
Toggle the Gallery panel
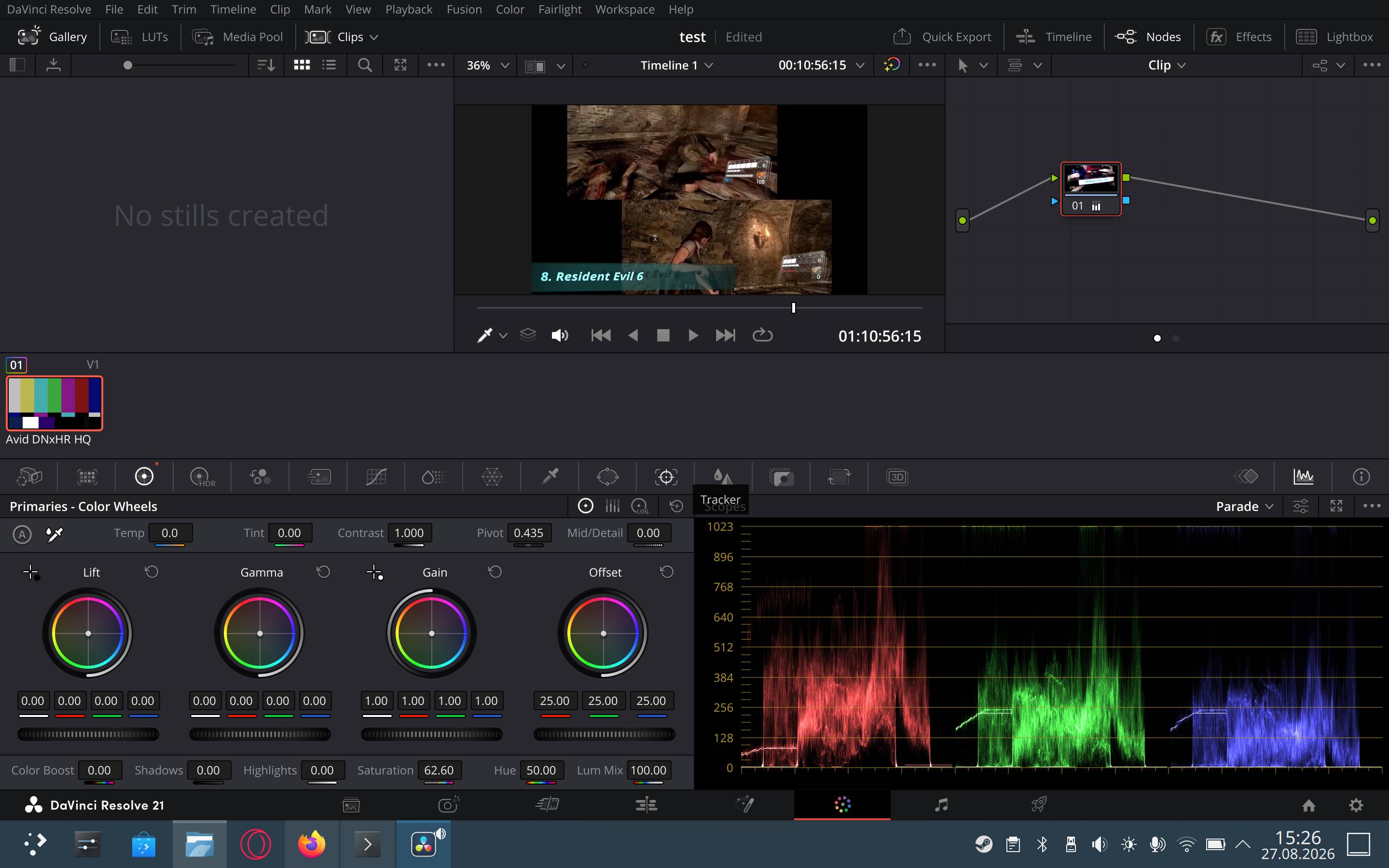(52, 37)
